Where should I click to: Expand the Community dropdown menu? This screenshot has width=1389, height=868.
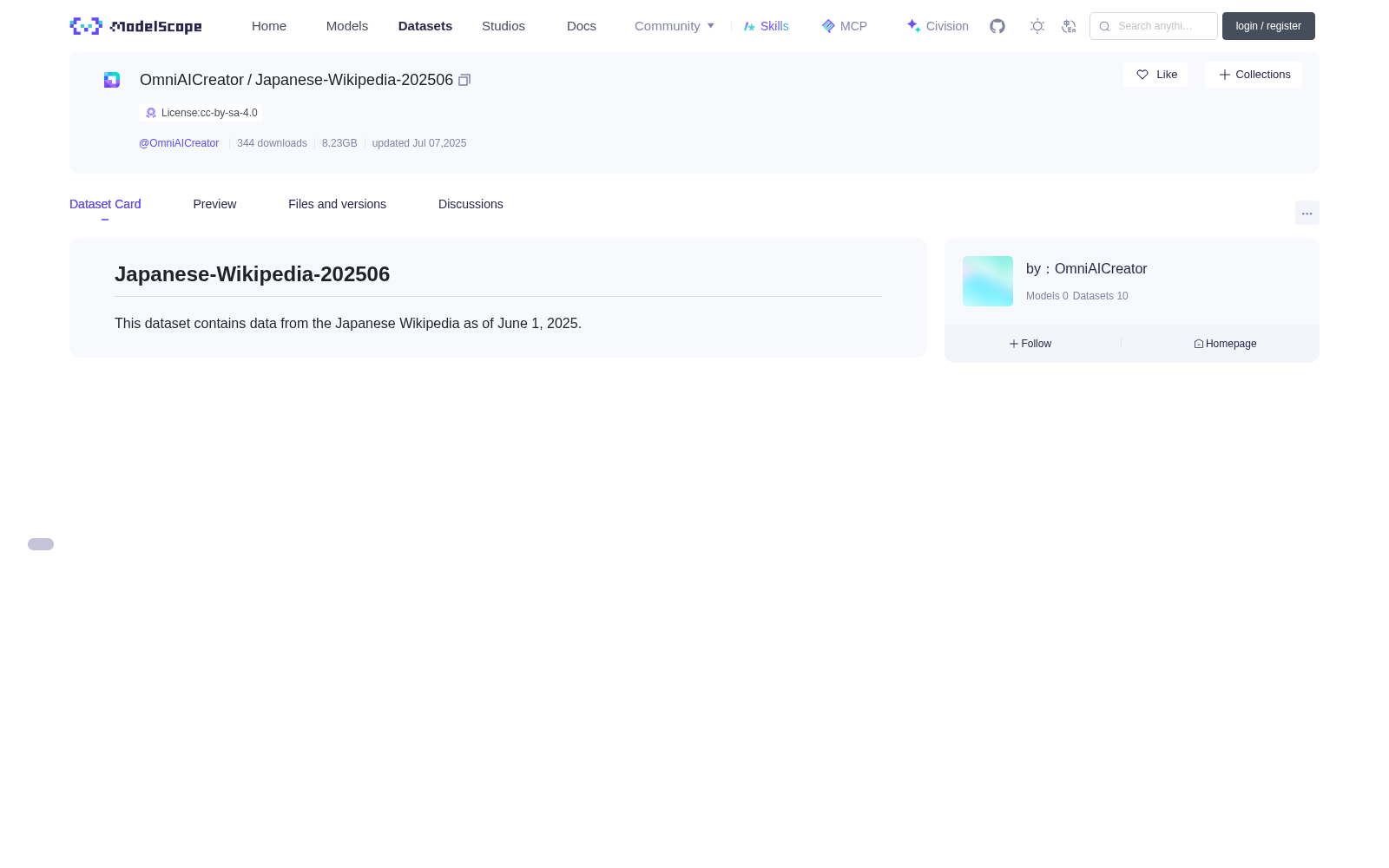675,26
